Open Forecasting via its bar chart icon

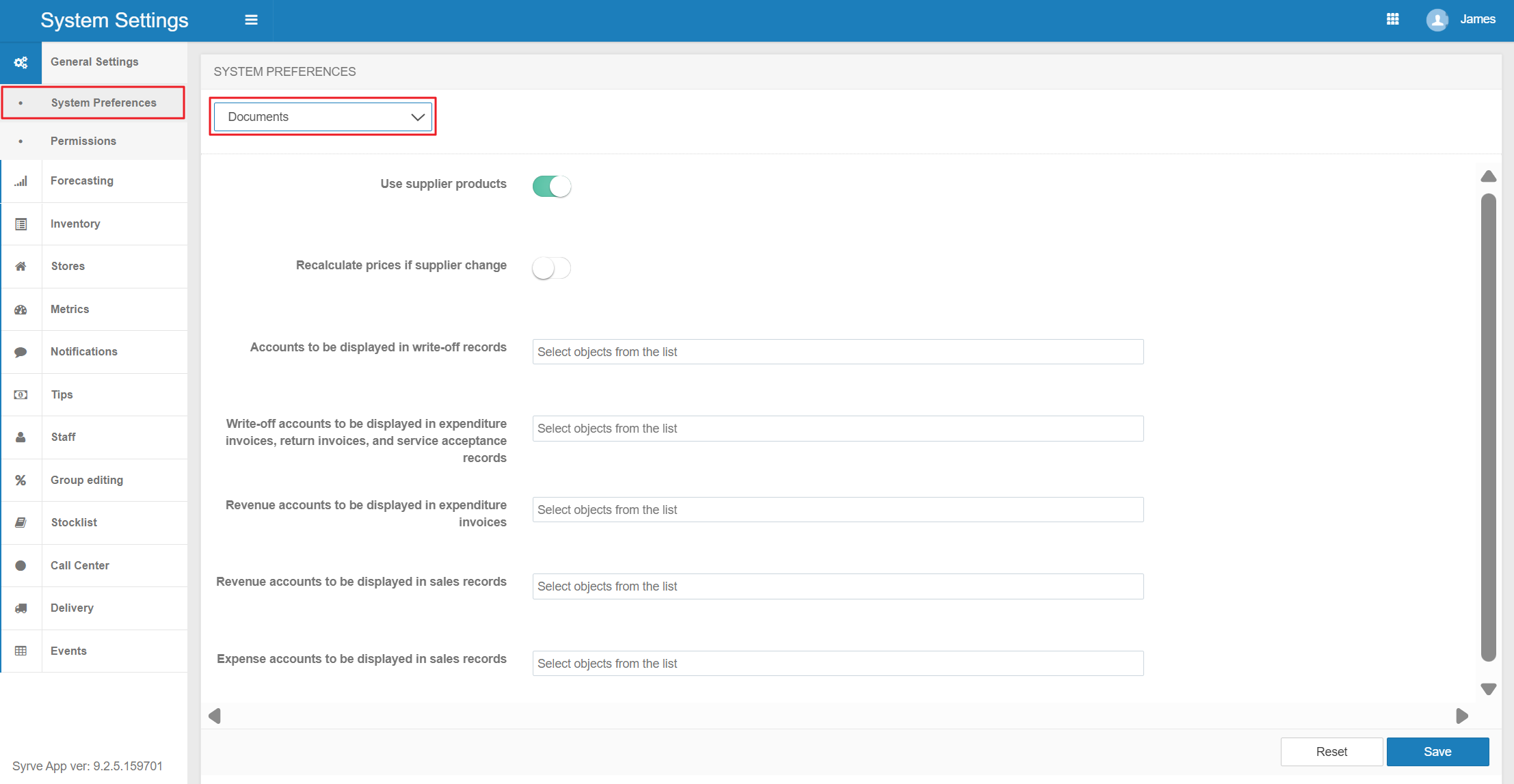click(21, 181)
